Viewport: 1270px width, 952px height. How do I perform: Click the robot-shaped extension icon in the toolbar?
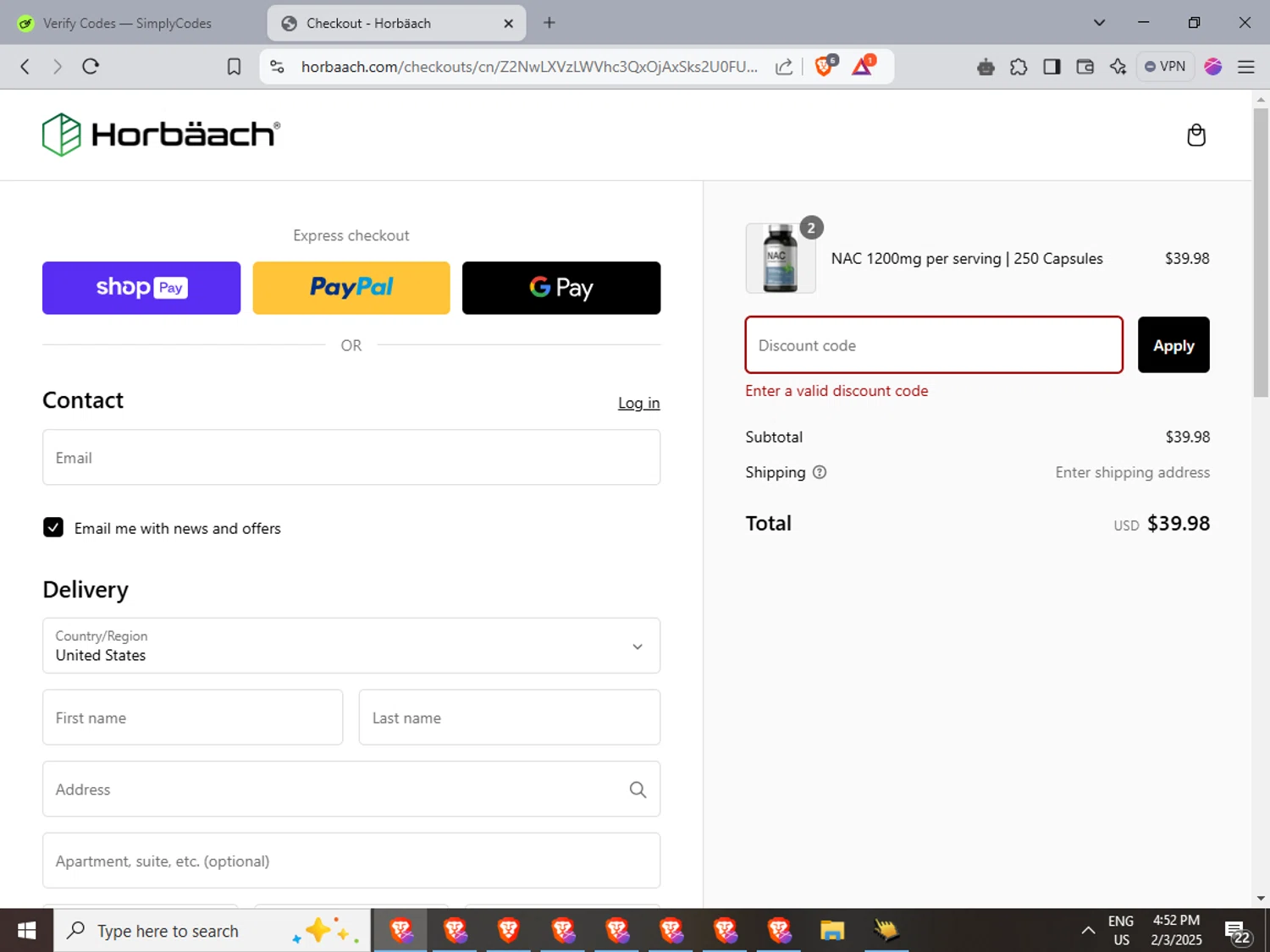(986, 67)
